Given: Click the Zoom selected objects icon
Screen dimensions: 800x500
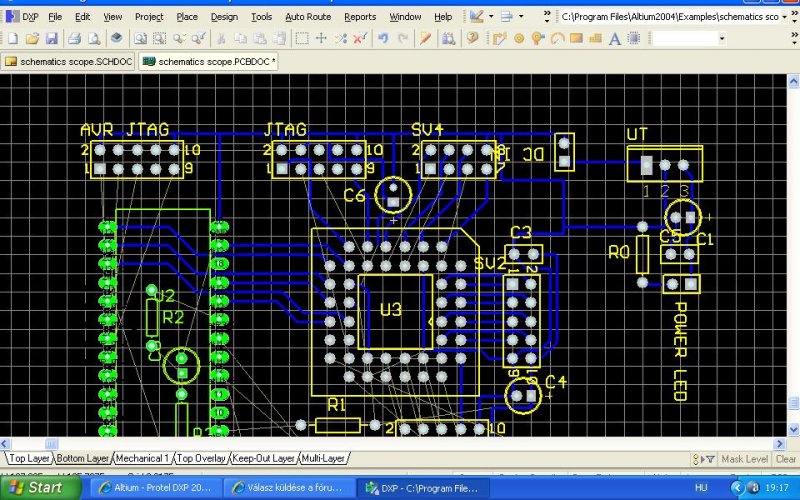Looking at the screenshot, I should tap(179, 38).
